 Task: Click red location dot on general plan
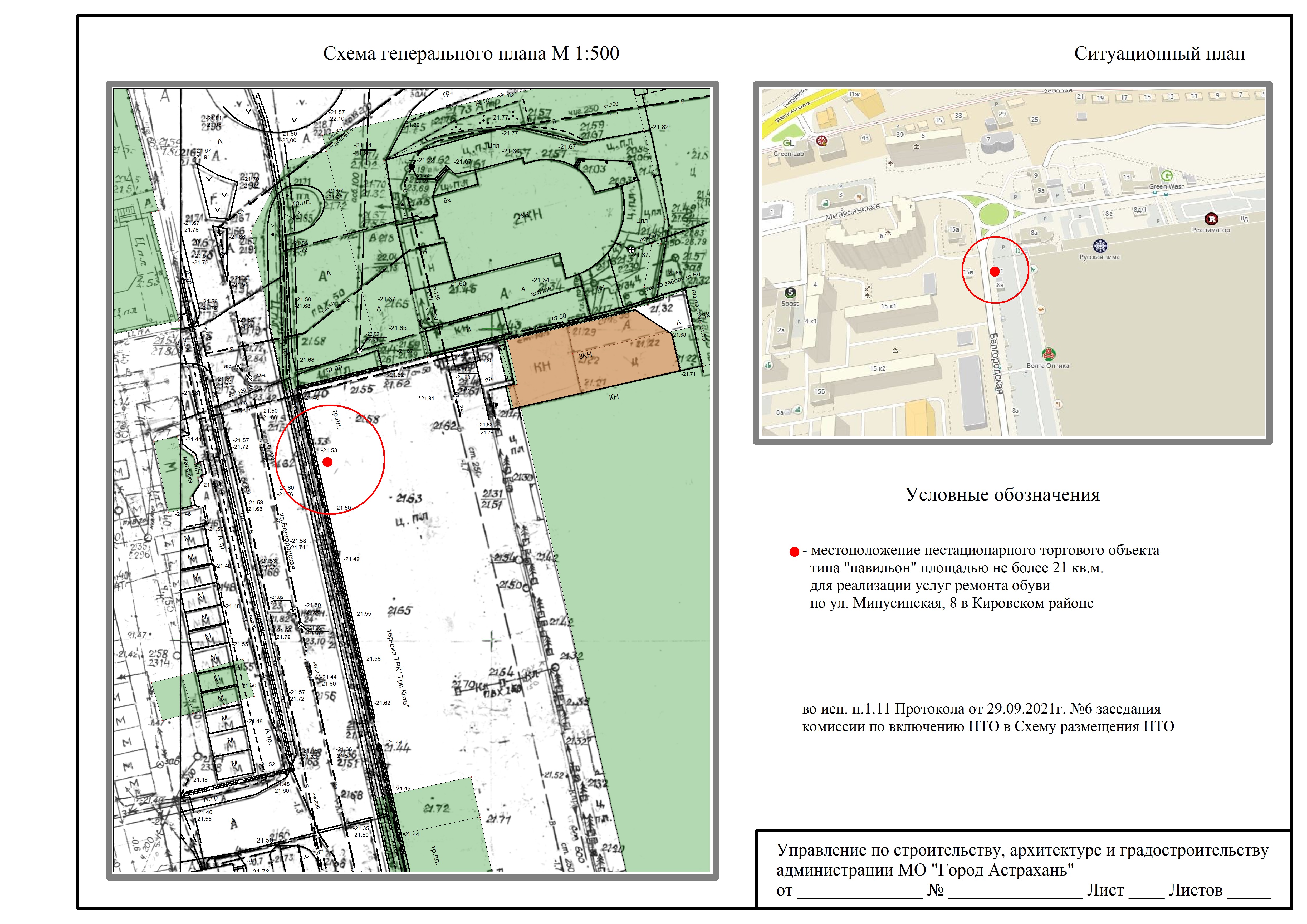(x=327, y=462)
